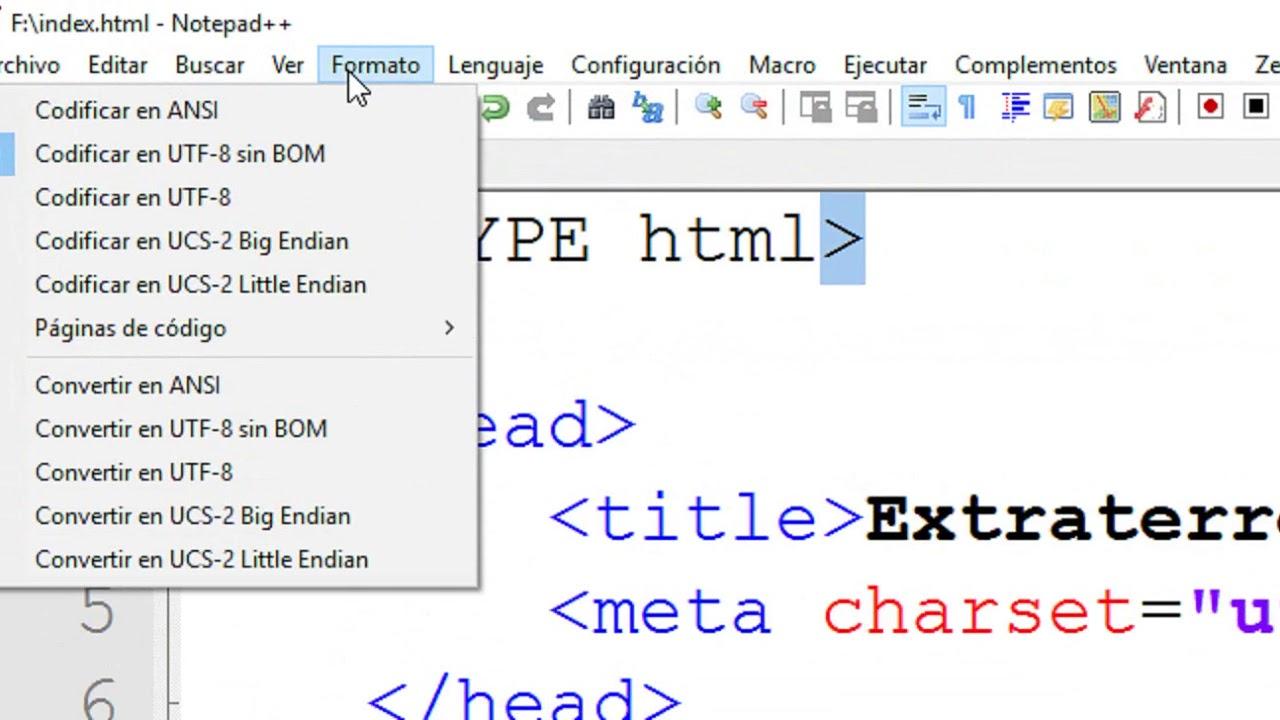This screenshot has height=720, width=1280.
Task: Expand the Páginas de código submenu
Action: click(238, 328)
